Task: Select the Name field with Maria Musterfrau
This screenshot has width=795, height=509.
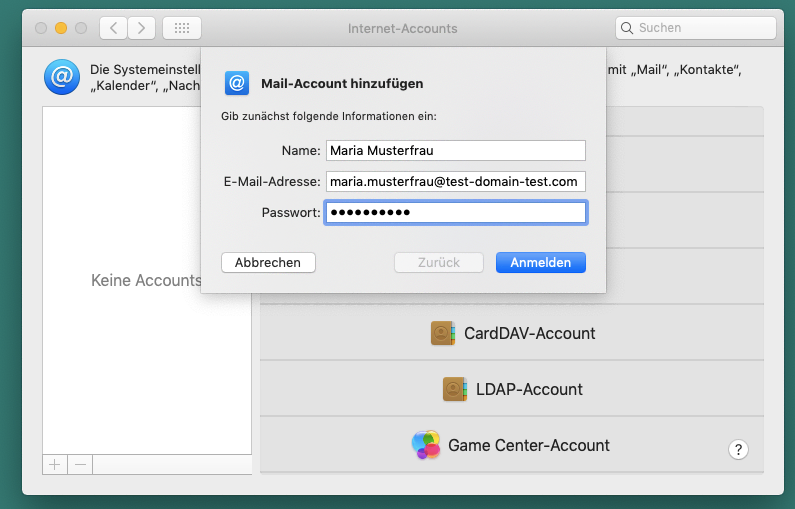Action: [x=455, y=150]
